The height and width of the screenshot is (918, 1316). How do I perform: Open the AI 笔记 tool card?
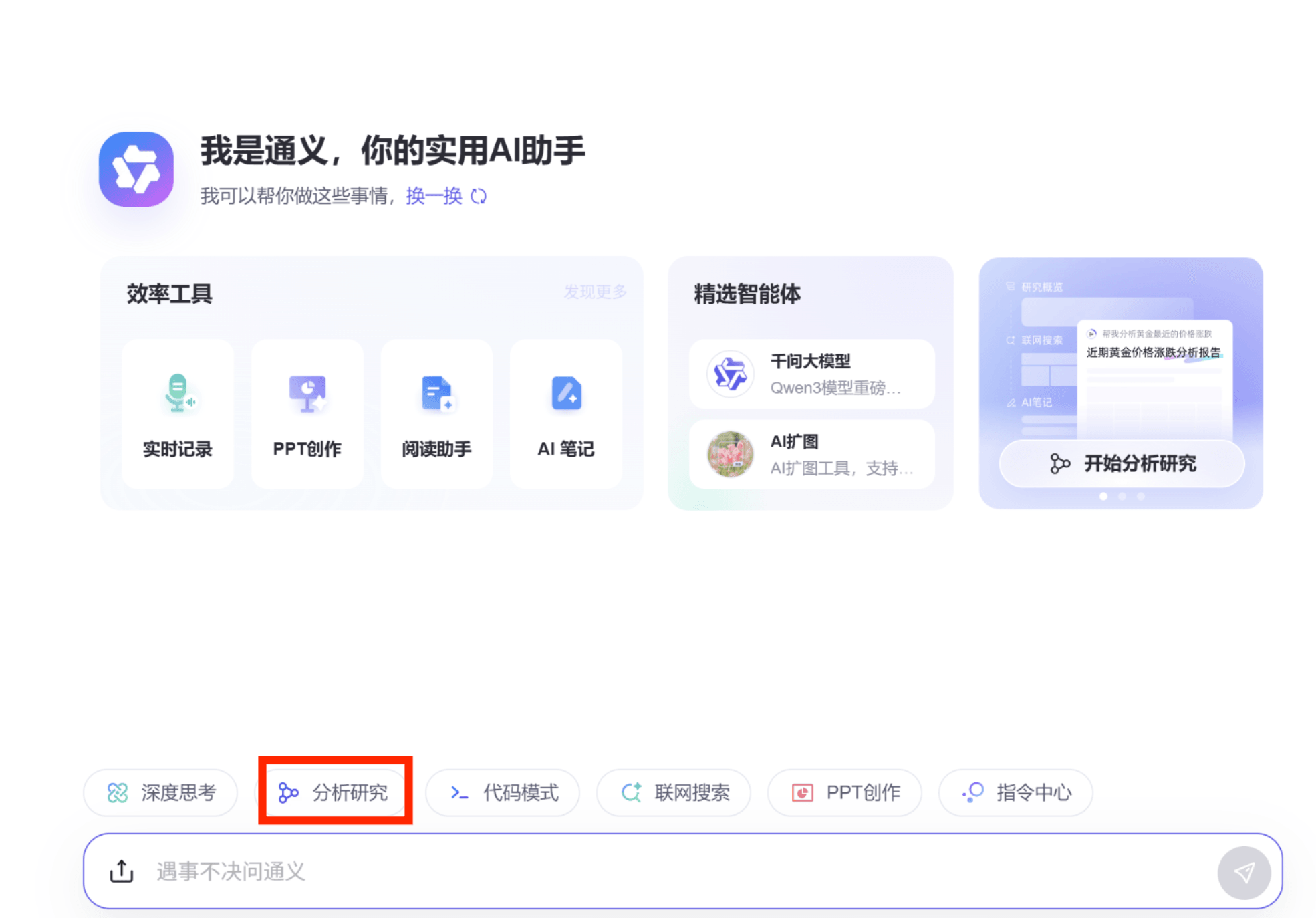(x=565, y=414)
